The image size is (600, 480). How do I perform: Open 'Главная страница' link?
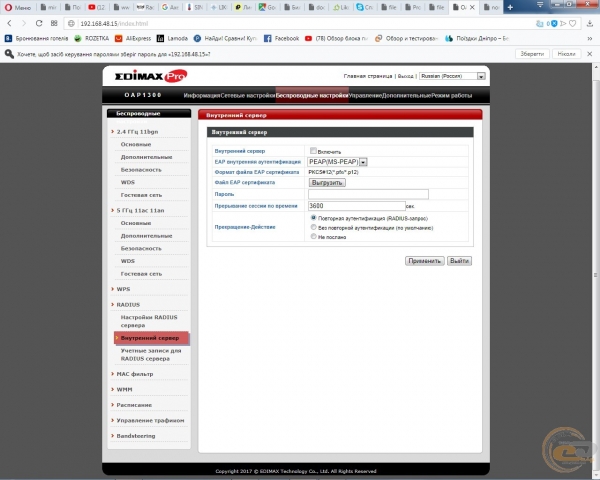point(368,76)
